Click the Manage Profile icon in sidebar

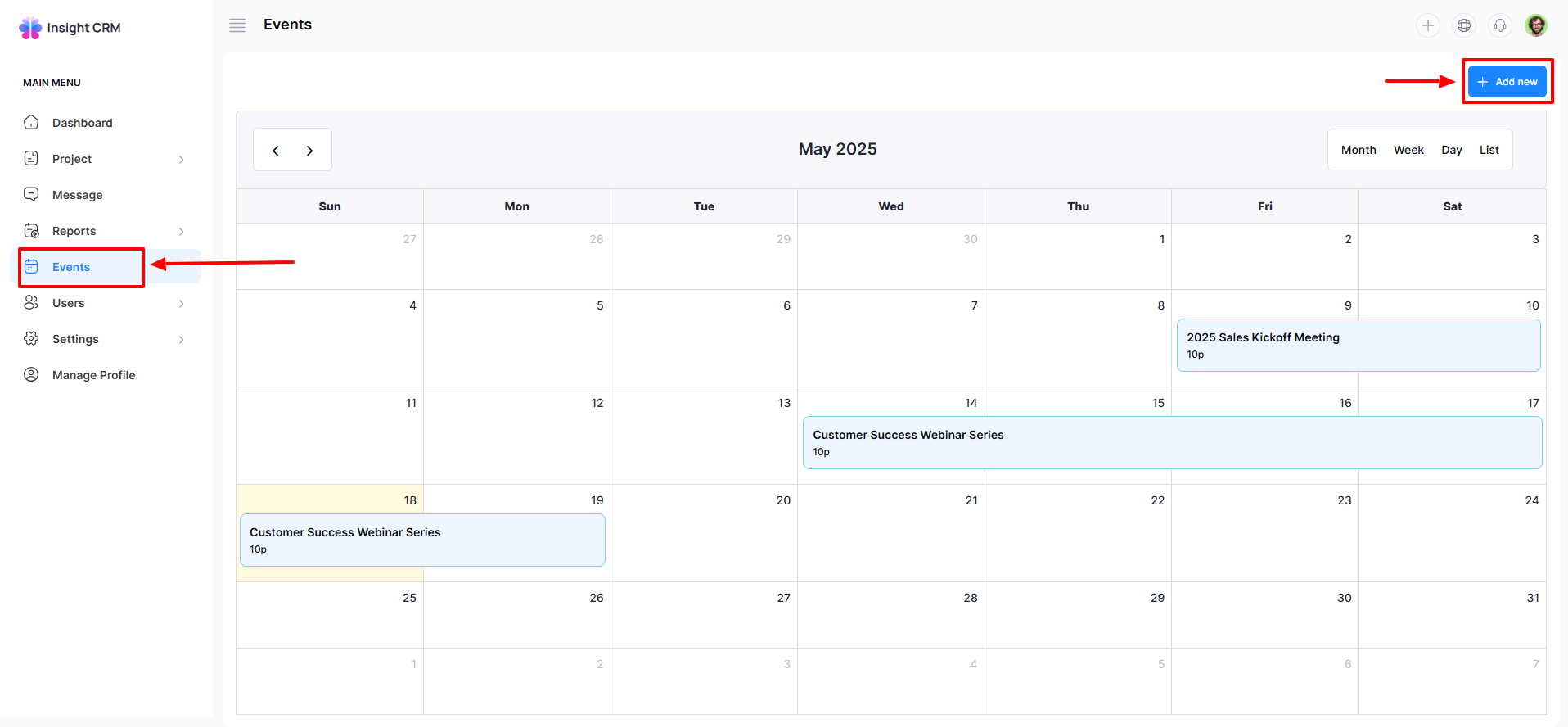coord(31,375)
